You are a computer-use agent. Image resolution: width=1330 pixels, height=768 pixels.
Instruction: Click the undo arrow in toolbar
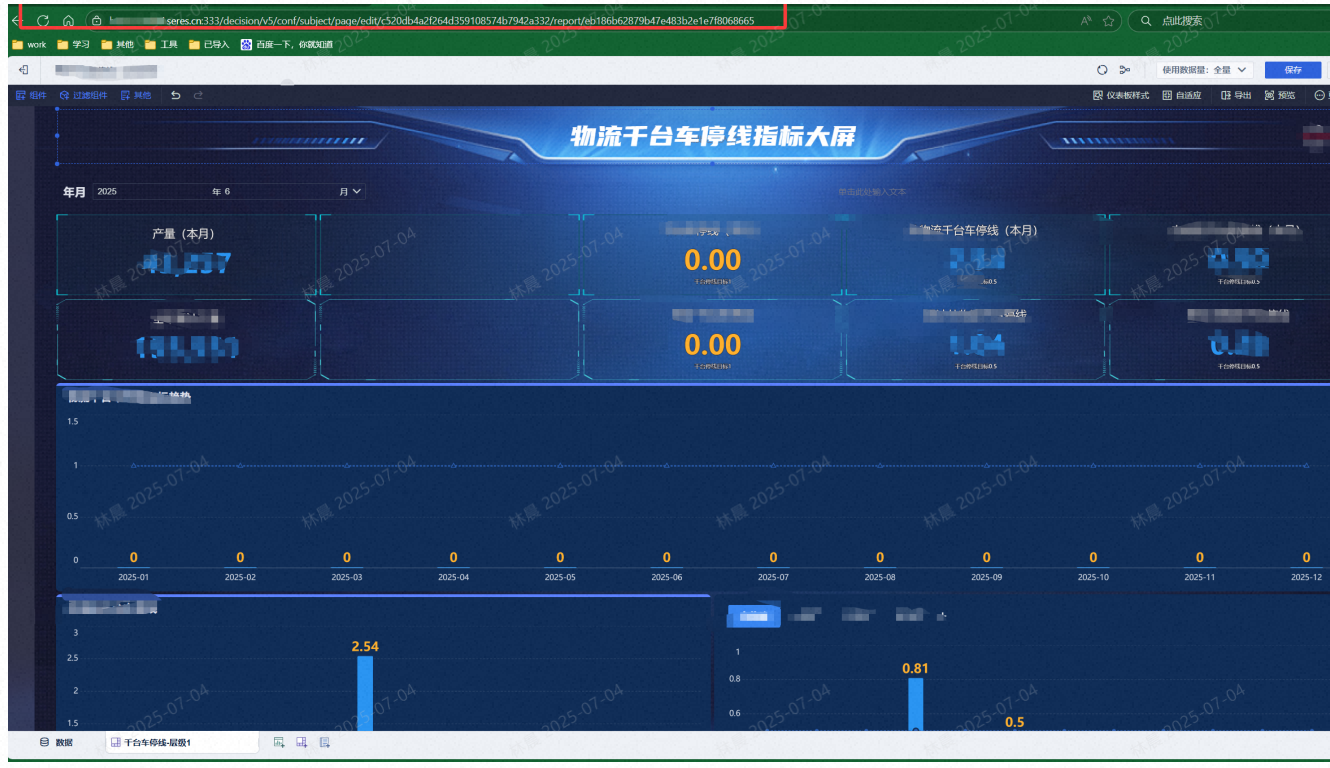click(176, 95)
